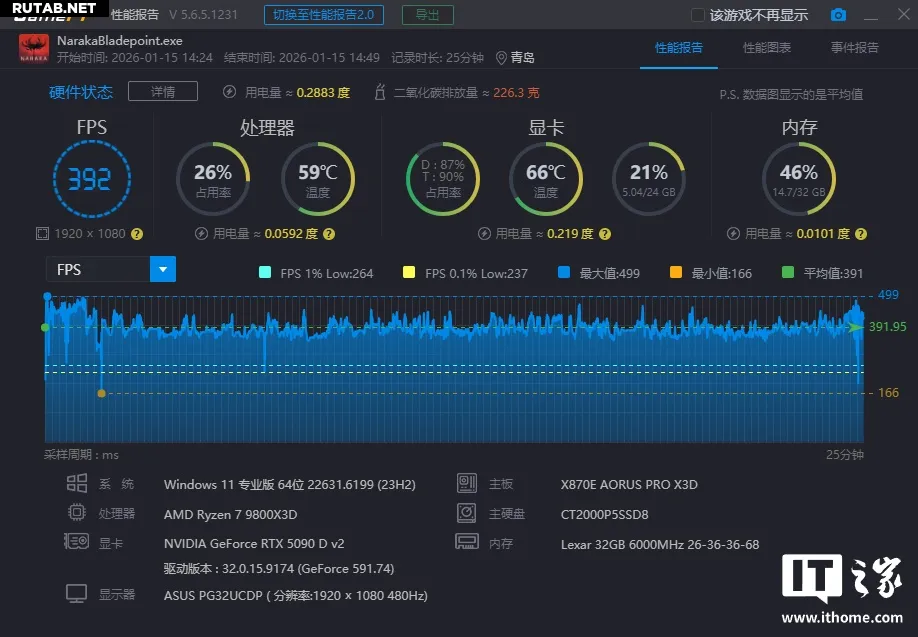918x637 pixels.
Task: Click the 切换至性能报告2.0 button
Action: tap(324, 15)
